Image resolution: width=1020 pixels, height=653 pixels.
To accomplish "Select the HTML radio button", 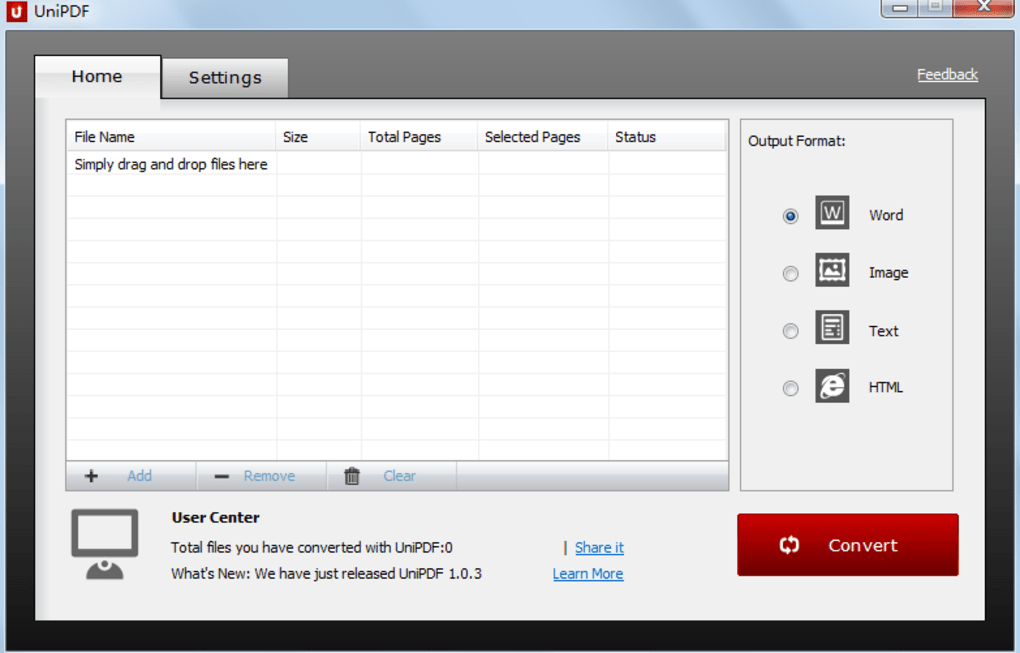I will (x=790, y=388).
